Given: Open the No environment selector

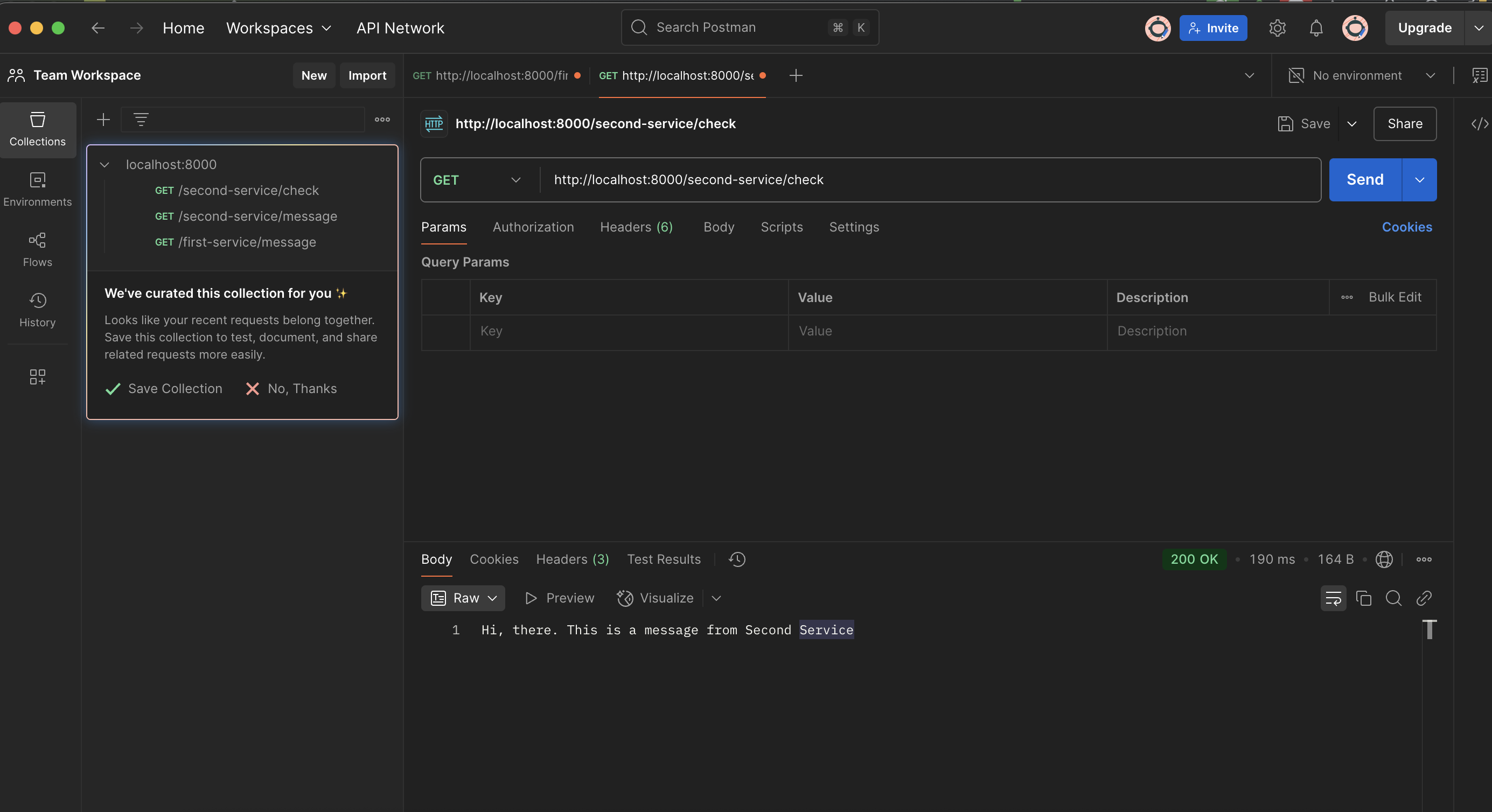Looking at the screenshot, I should [x=1362, y=75].
